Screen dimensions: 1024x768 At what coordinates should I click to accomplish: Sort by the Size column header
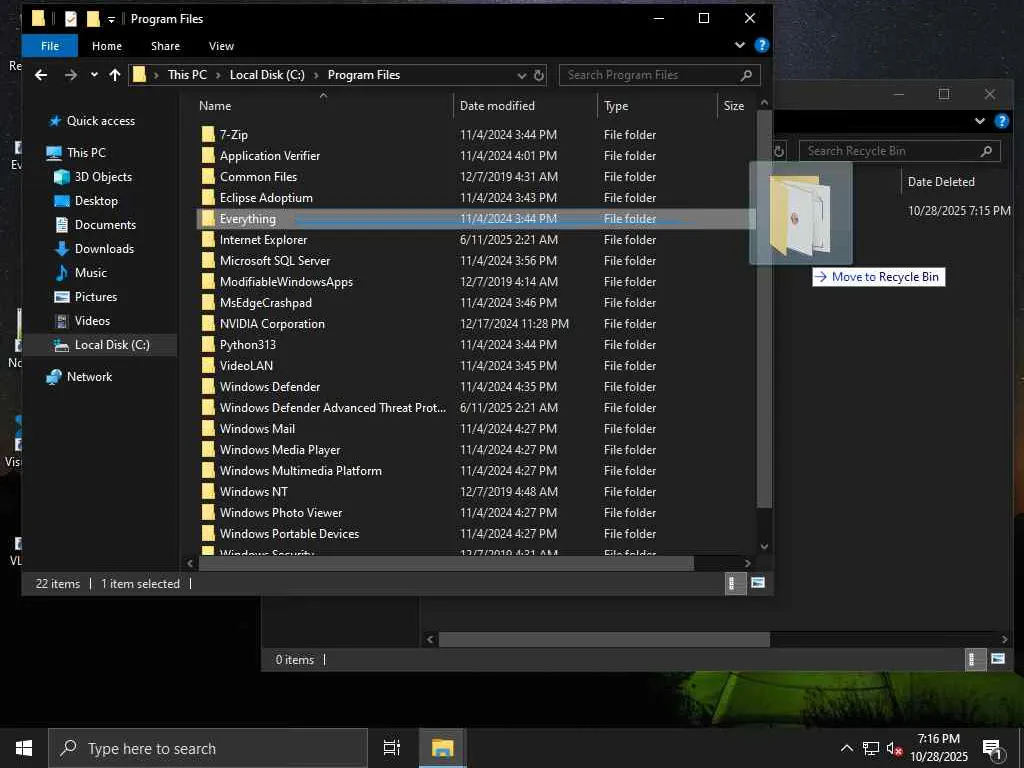735,106
